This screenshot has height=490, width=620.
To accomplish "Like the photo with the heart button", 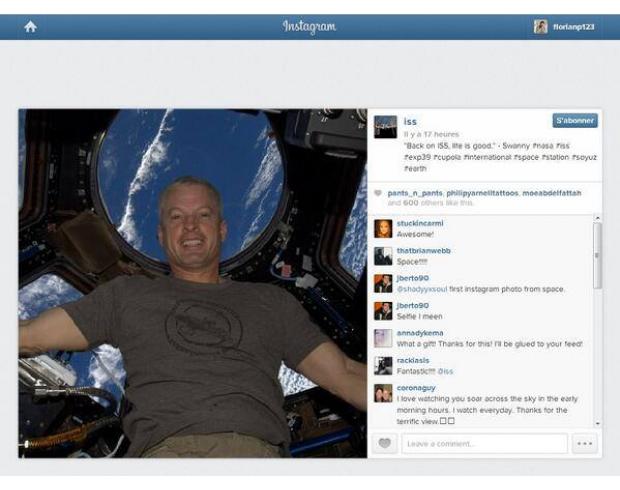I will coord(384,443).
